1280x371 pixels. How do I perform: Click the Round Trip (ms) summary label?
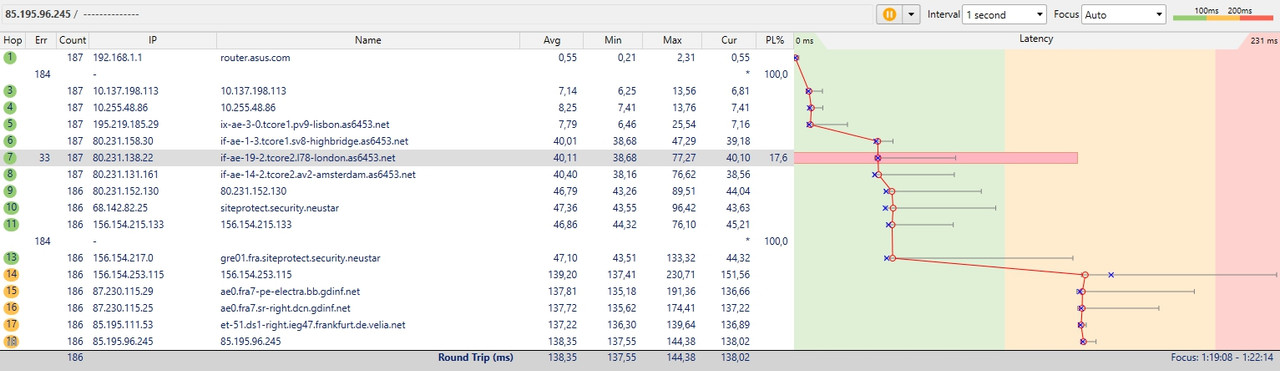475,357
